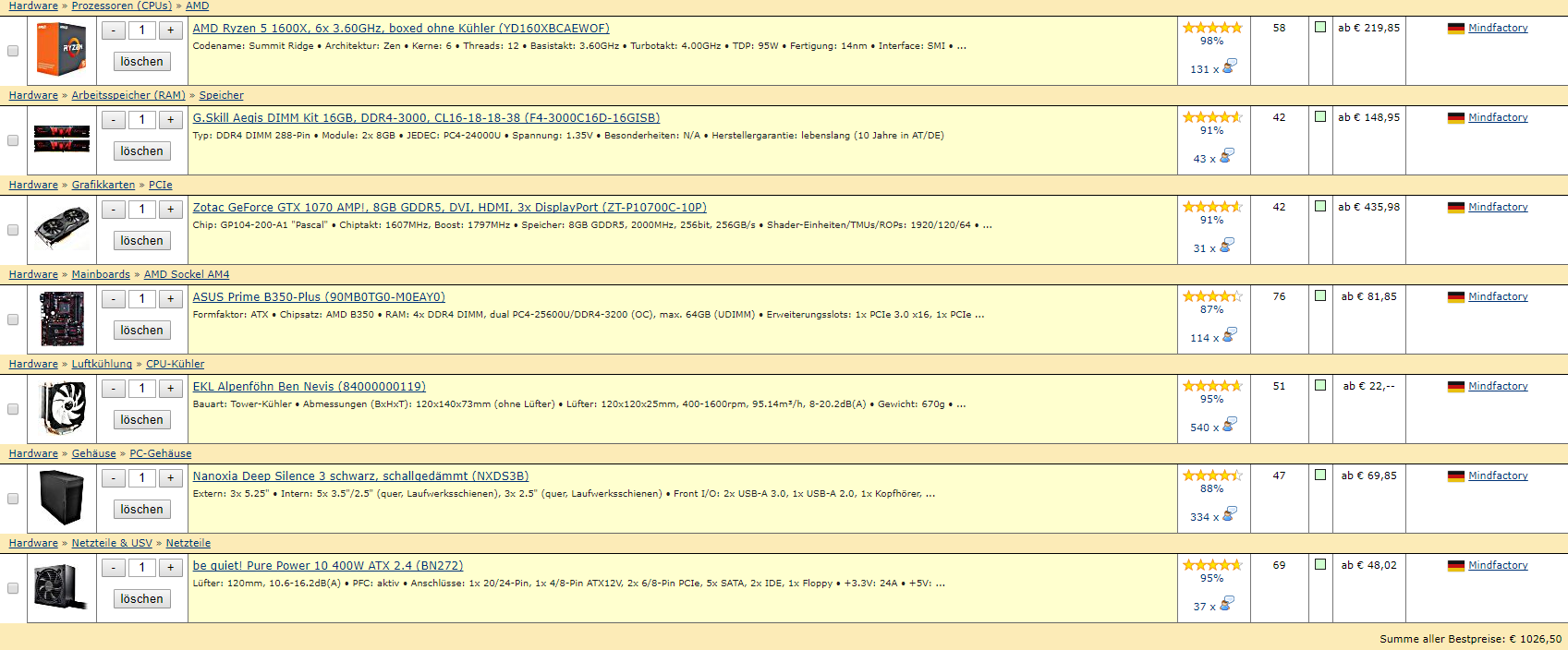Open the Mainboards breadcrumb category

(101, 274)
